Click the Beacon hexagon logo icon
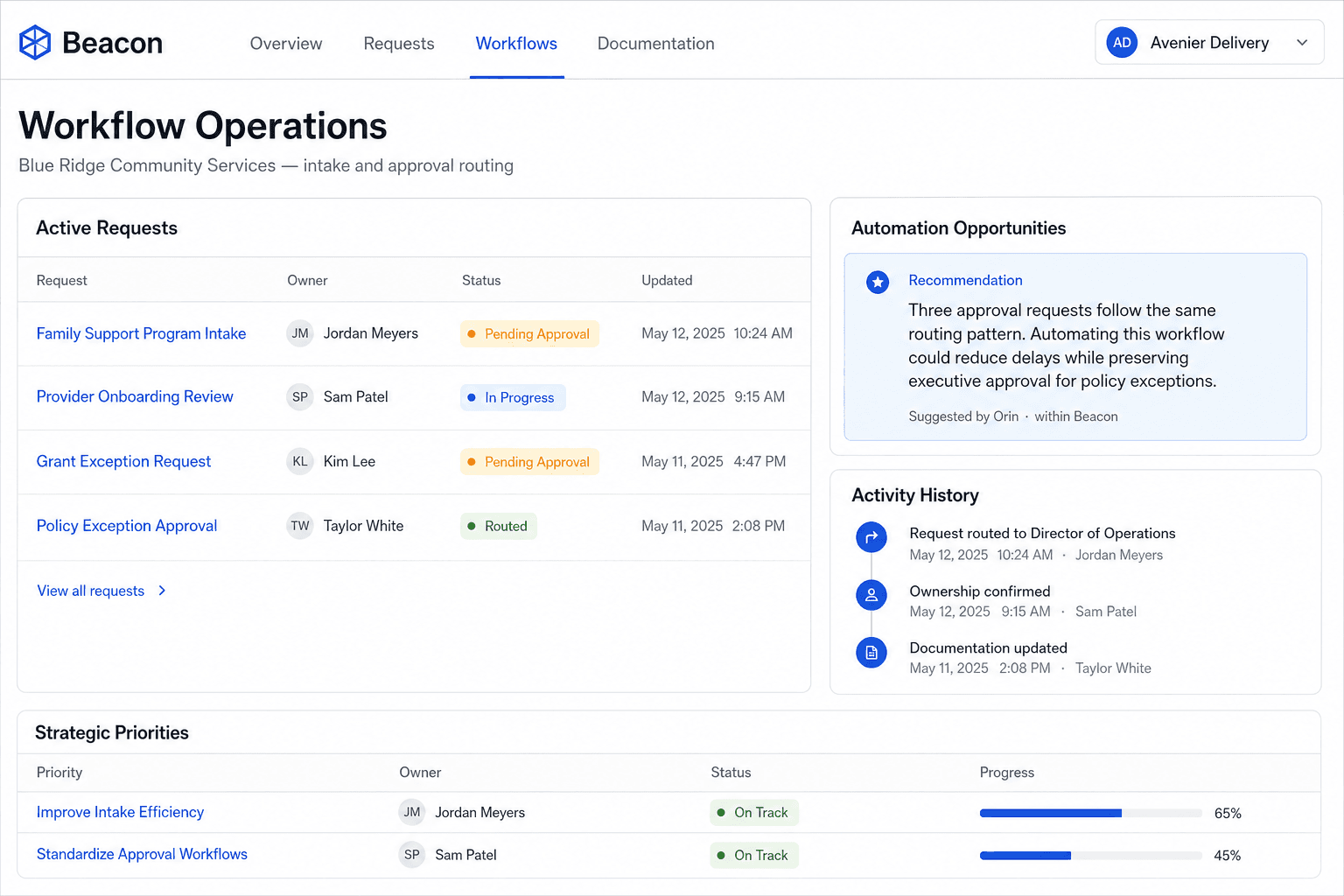 point(35,42)
